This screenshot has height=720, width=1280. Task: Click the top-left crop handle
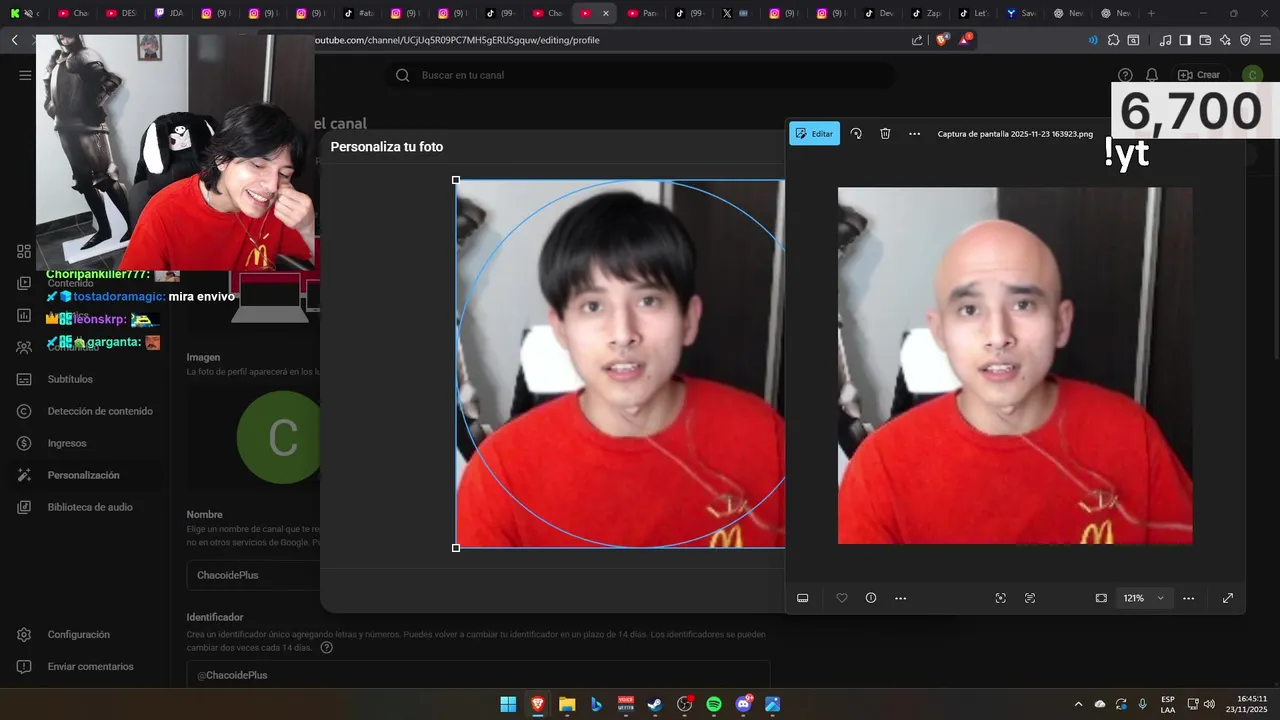tap(456, 180)
